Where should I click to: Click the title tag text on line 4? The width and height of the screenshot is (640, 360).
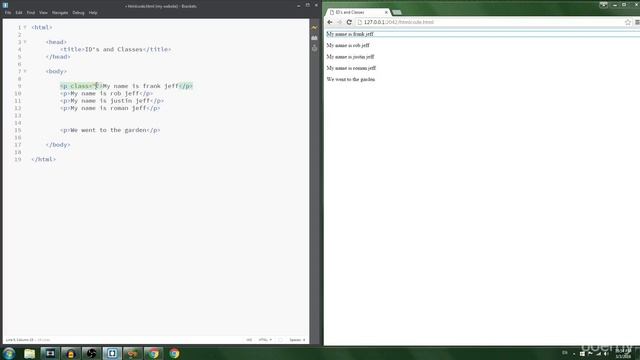click(115, 49)
